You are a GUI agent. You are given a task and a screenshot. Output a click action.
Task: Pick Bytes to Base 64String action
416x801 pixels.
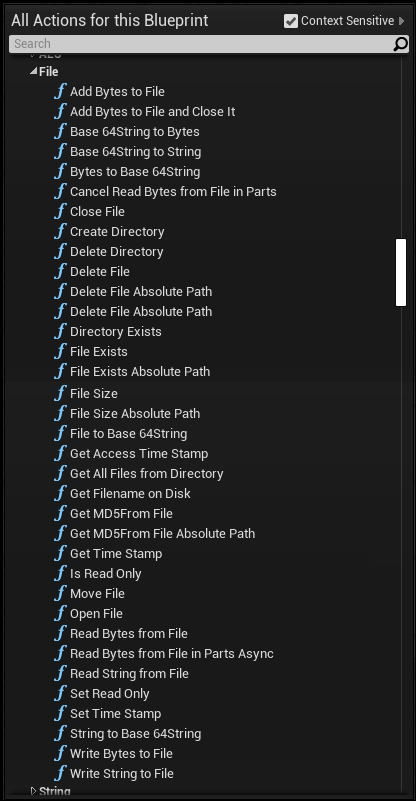point(135,171)
